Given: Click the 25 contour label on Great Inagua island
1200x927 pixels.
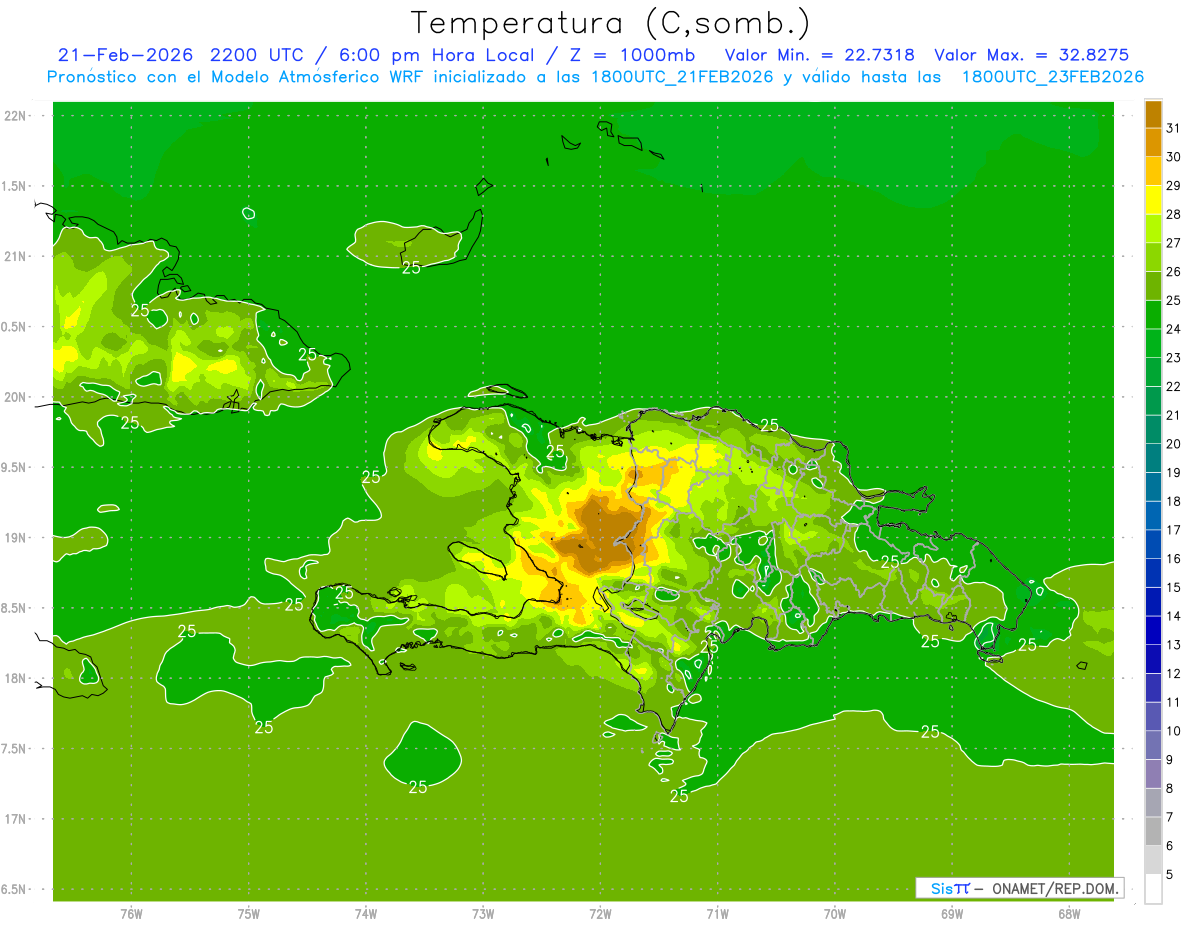Looking at the screenshot, I should tap(411, 268).
